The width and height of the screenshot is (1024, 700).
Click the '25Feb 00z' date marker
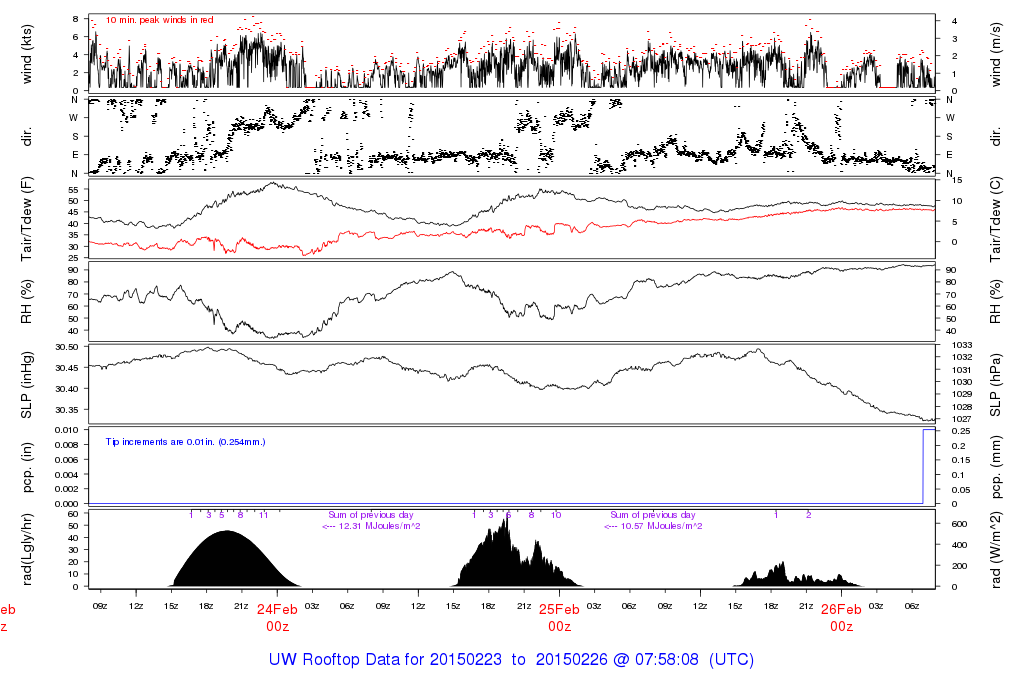pyautogui.click(x=559, y=617)
